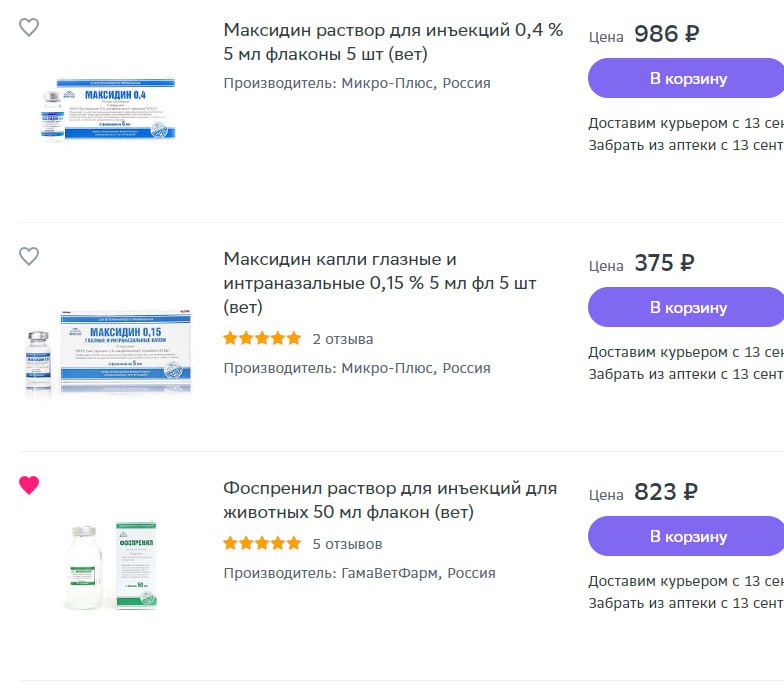Remove Фоспренил from favorites via pink heart
The height and width of the screenshot is (688, 784).
pos(29,486)
